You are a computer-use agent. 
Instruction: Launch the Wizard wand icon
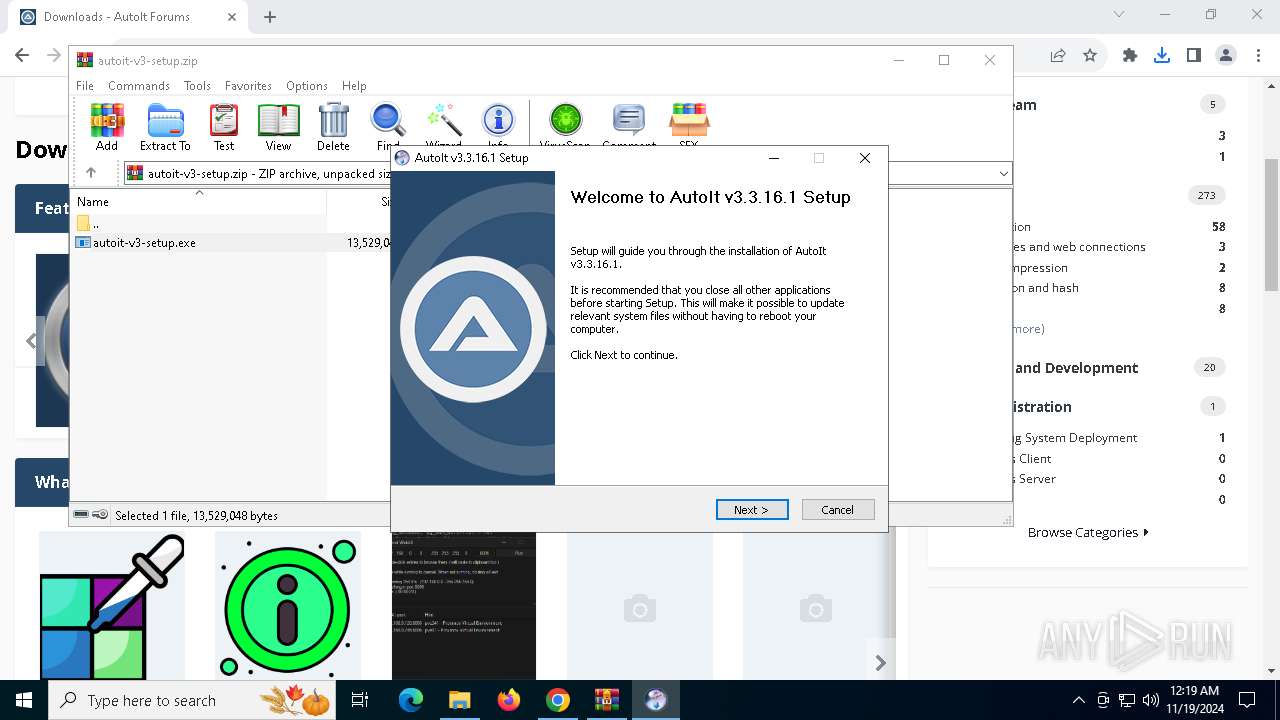(x=443, y=125)
